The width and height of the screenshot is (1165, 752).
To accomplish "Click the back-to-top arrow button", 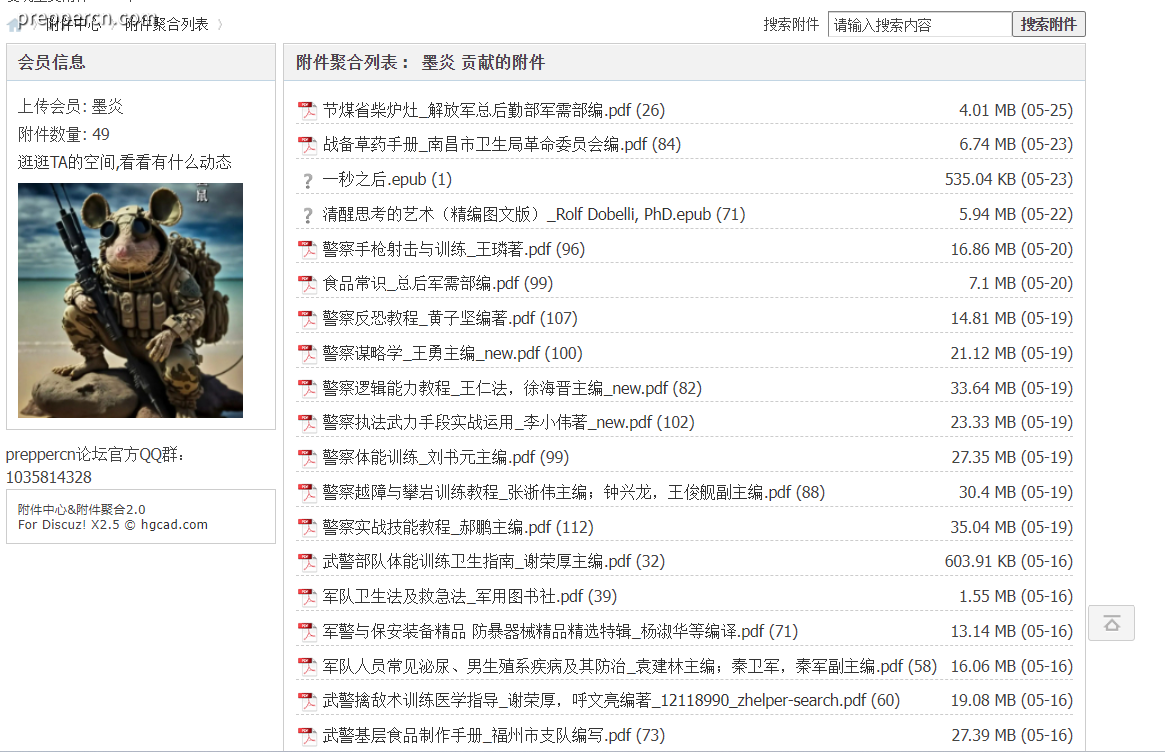I will click(1112, 623).
